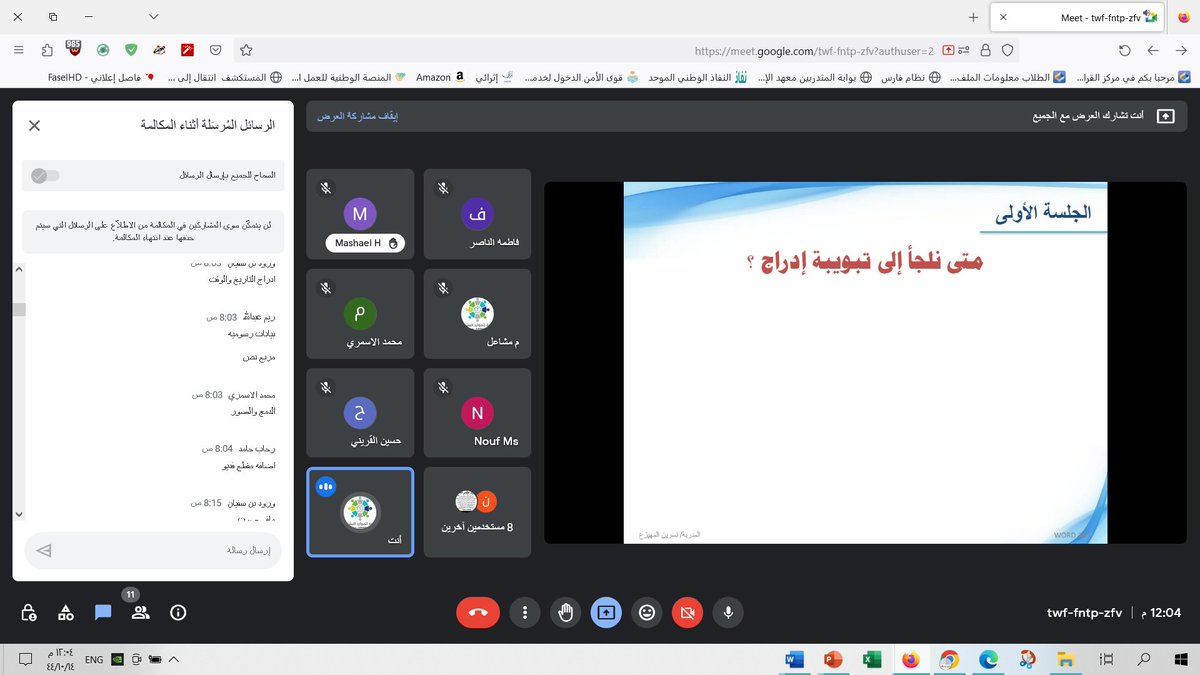Go back with Firefox back arrow
Image resolution: width=1200 pixels, height=675 pixels.
coord(1181,50)
